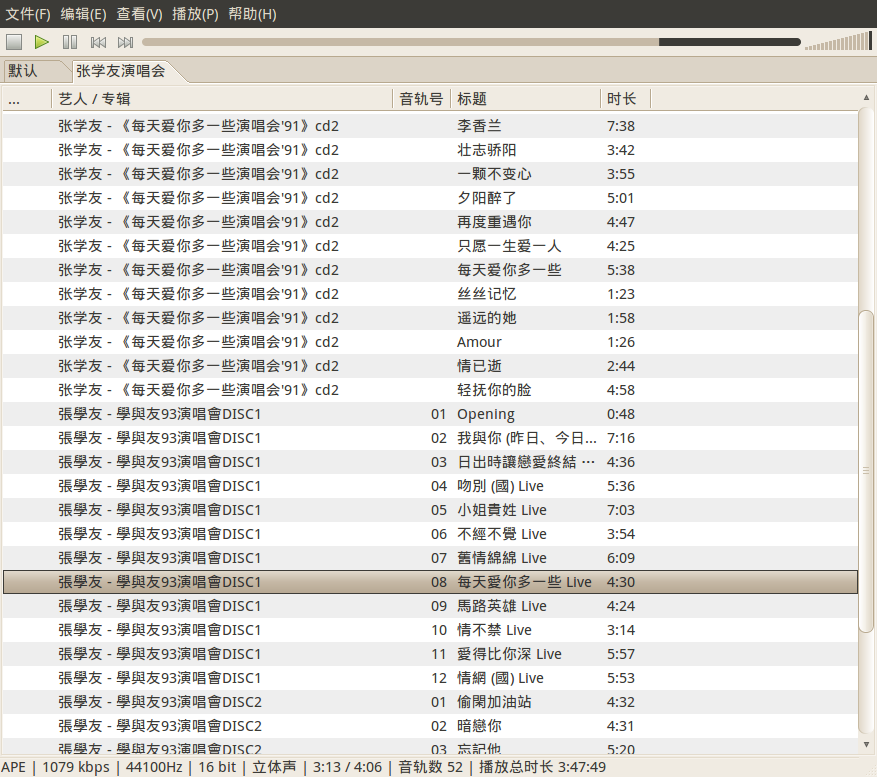Image resolution: width=877 pixels, height=777 pixels.
Task: Open the 文件(F) menu
Action: click(x=28, y=13)
